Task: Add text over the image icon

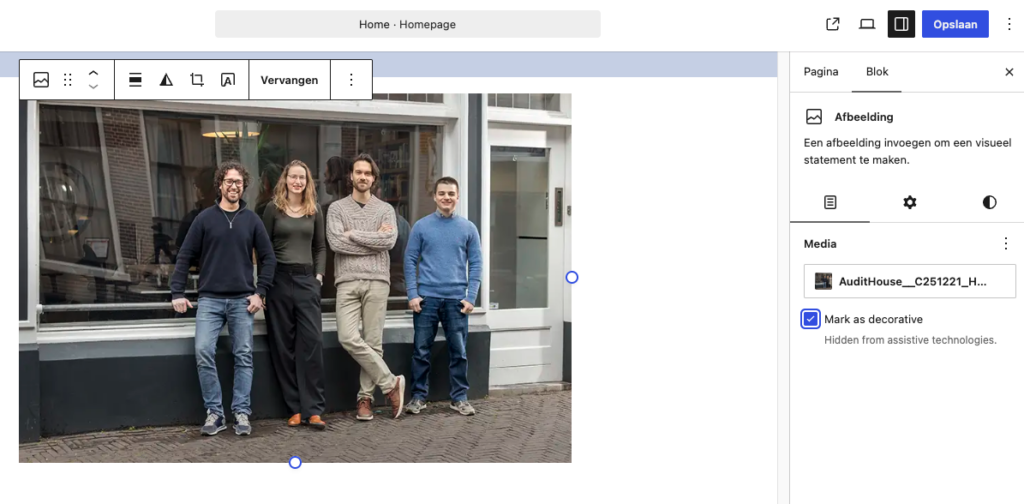Action: 228,80
